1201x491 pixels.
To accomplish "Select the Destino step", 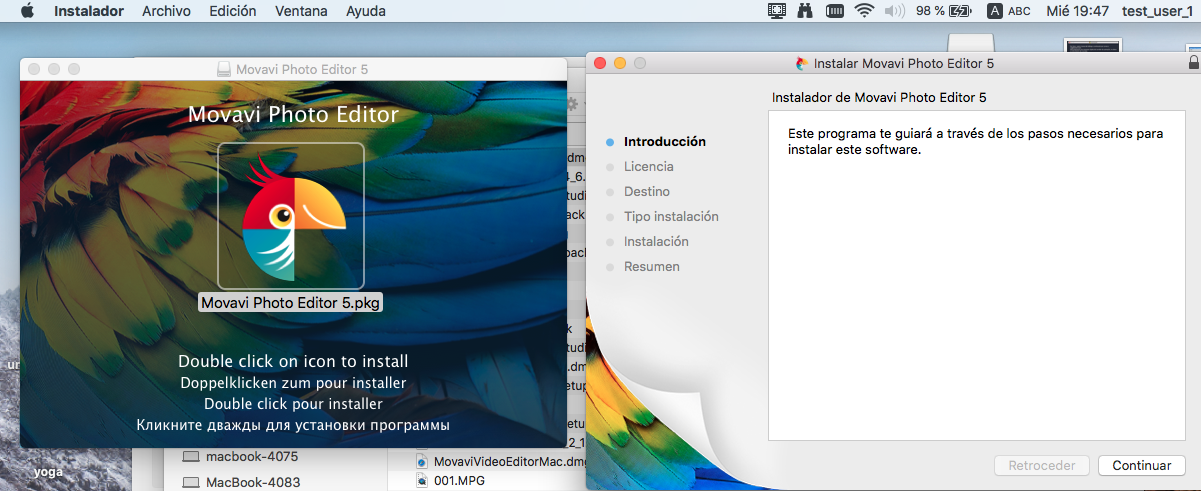I will [x=646, y=192].
